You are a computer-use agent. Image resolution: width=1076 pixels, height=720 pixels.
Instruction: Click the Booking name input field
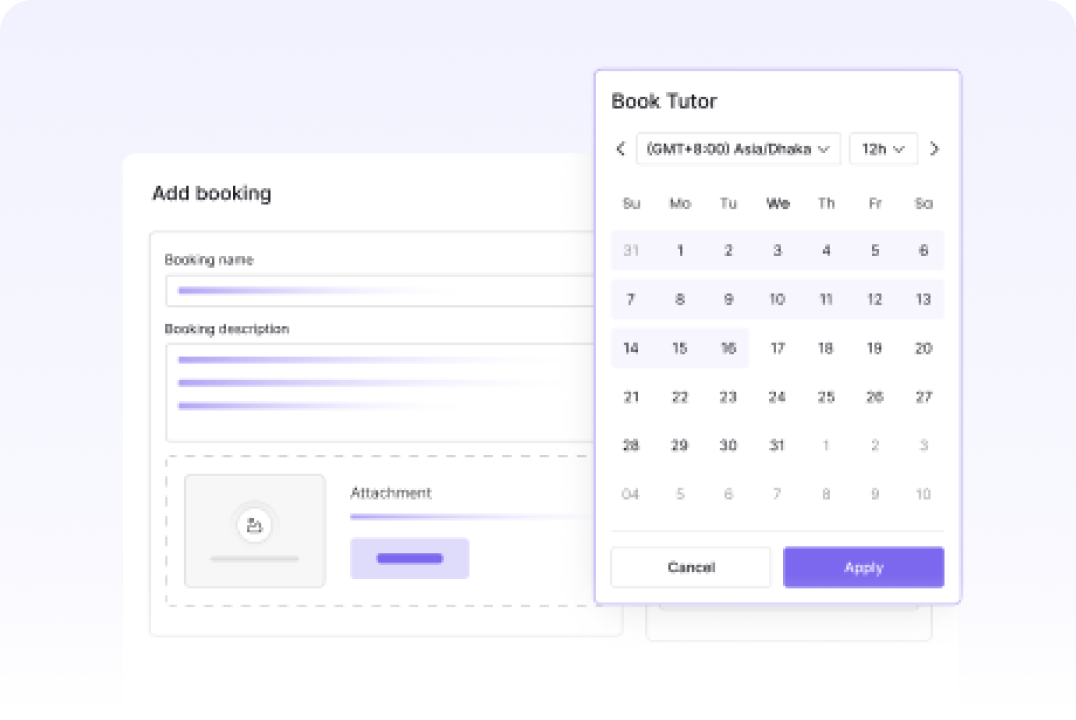click(x=381, y=291)
